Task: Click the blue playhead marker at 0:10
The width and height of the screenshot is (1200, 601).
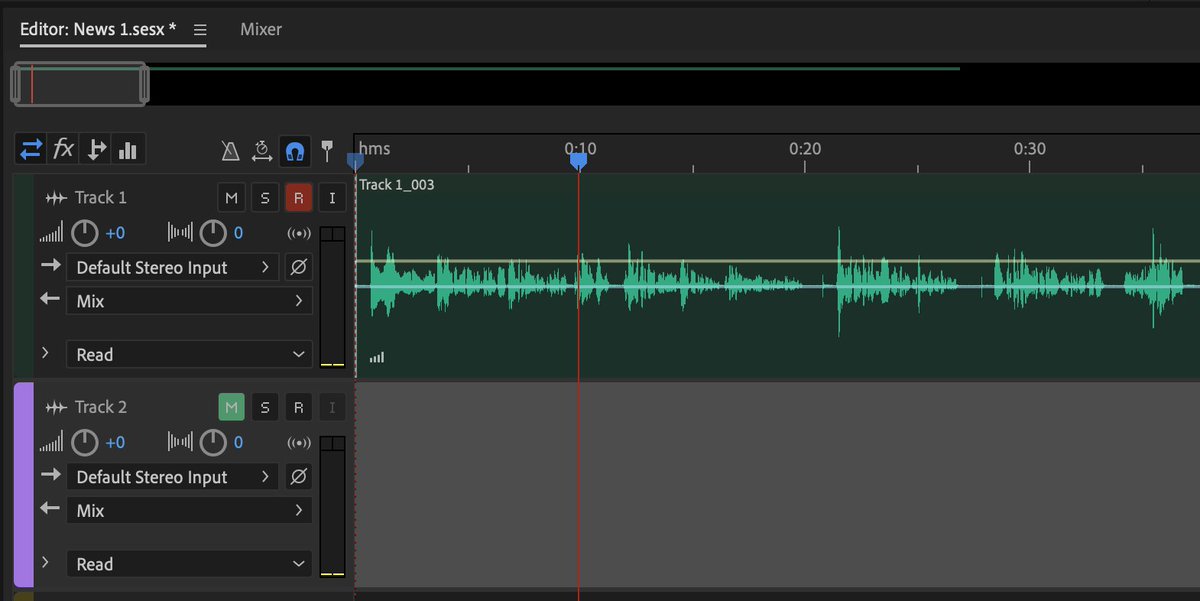Action: [x=578, y=160]
